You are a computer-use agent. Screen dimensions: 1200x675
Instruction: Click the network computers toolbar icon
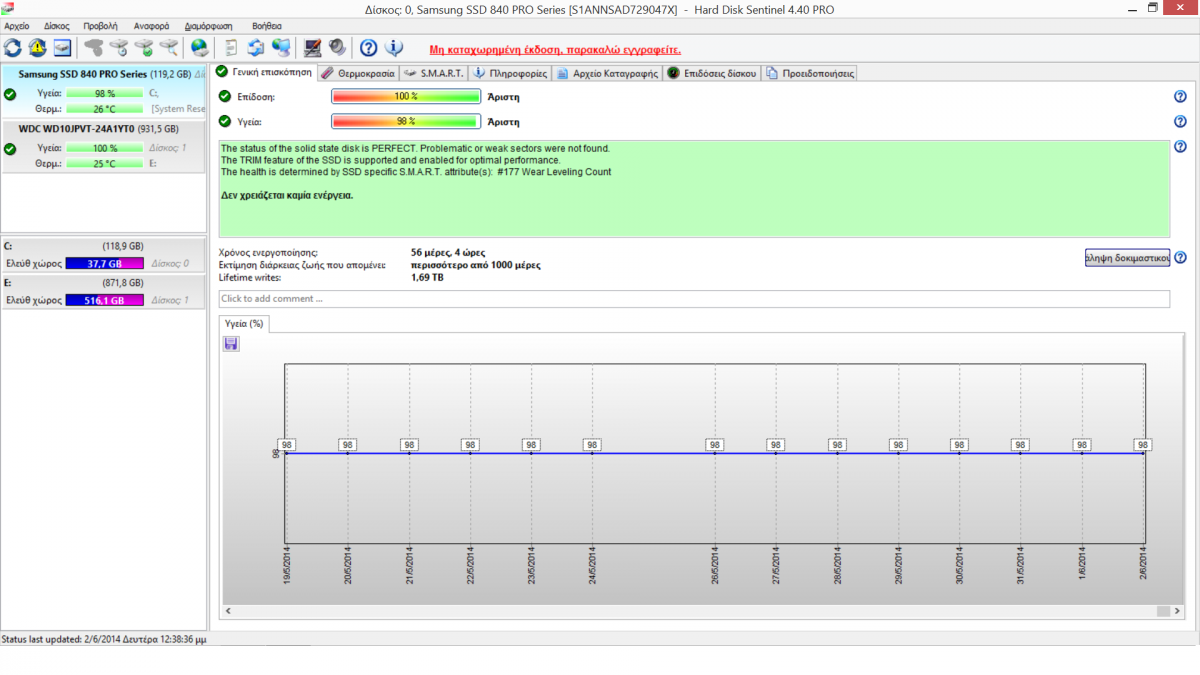281,47
